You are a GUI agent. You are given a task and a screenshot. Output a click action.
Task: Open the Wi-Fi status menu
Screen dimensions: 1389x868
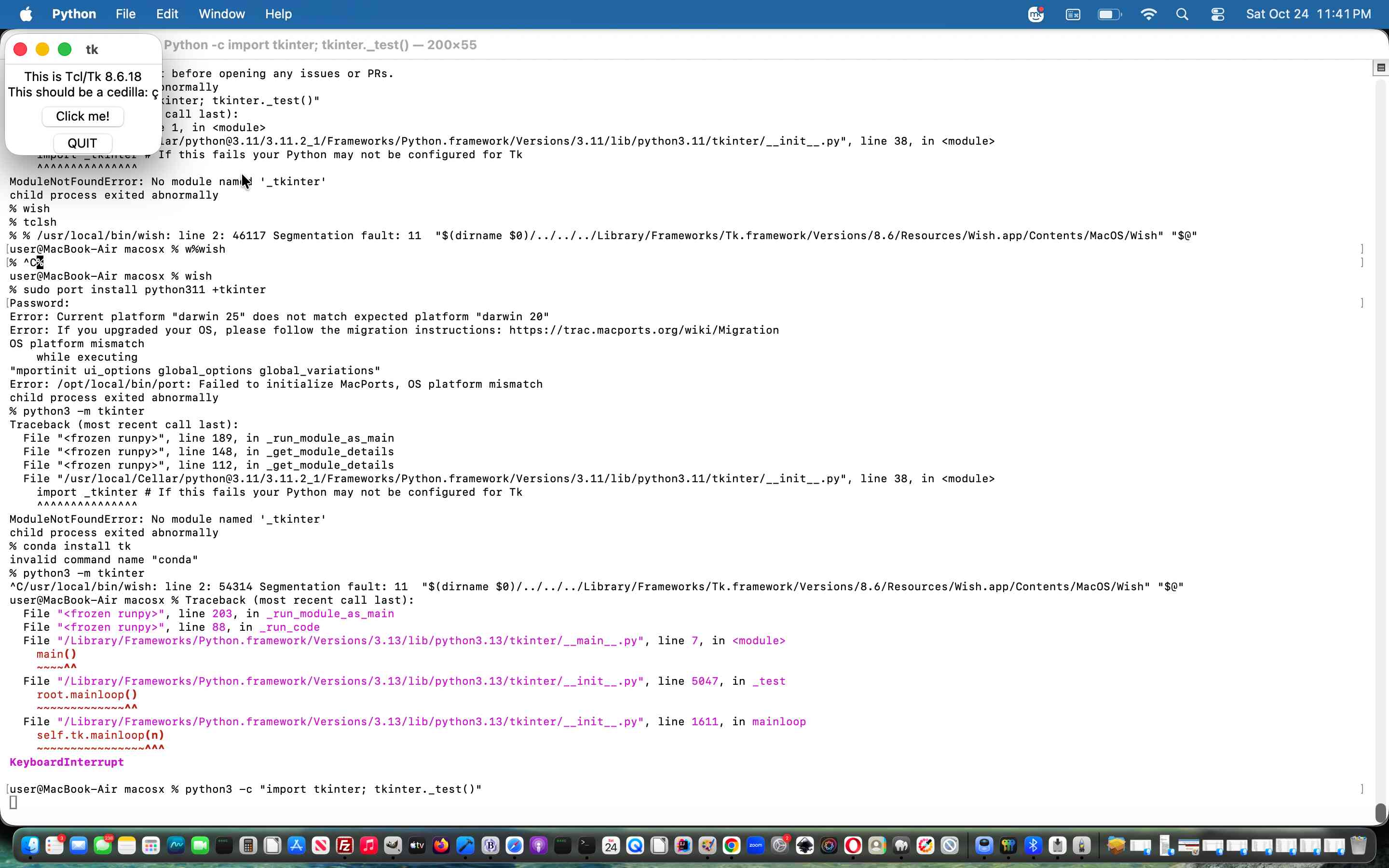tap(1148, 14)
